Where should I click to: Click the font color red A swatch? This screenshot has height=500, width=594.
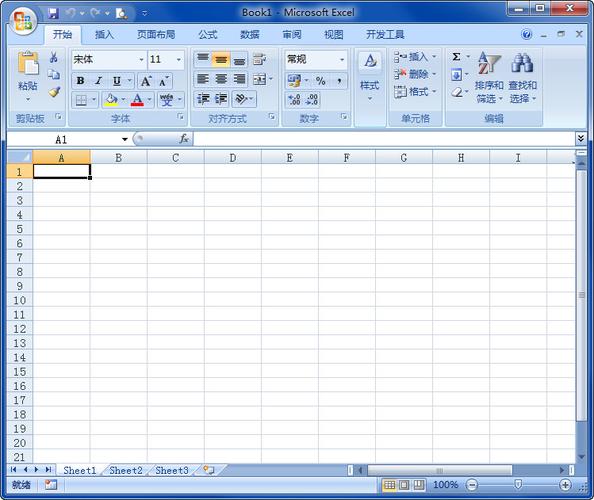coord(137,100)
